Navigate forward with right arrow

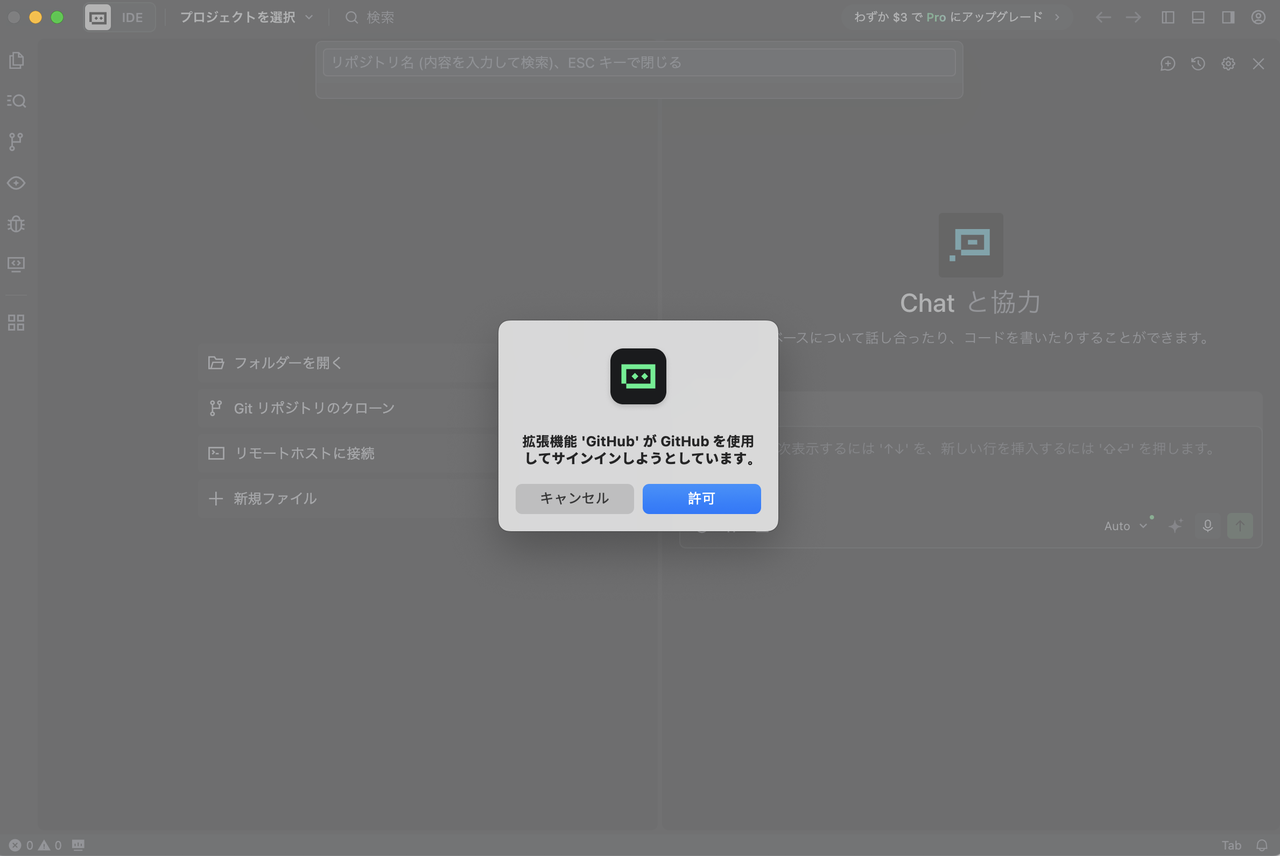tap(1133, 17)
